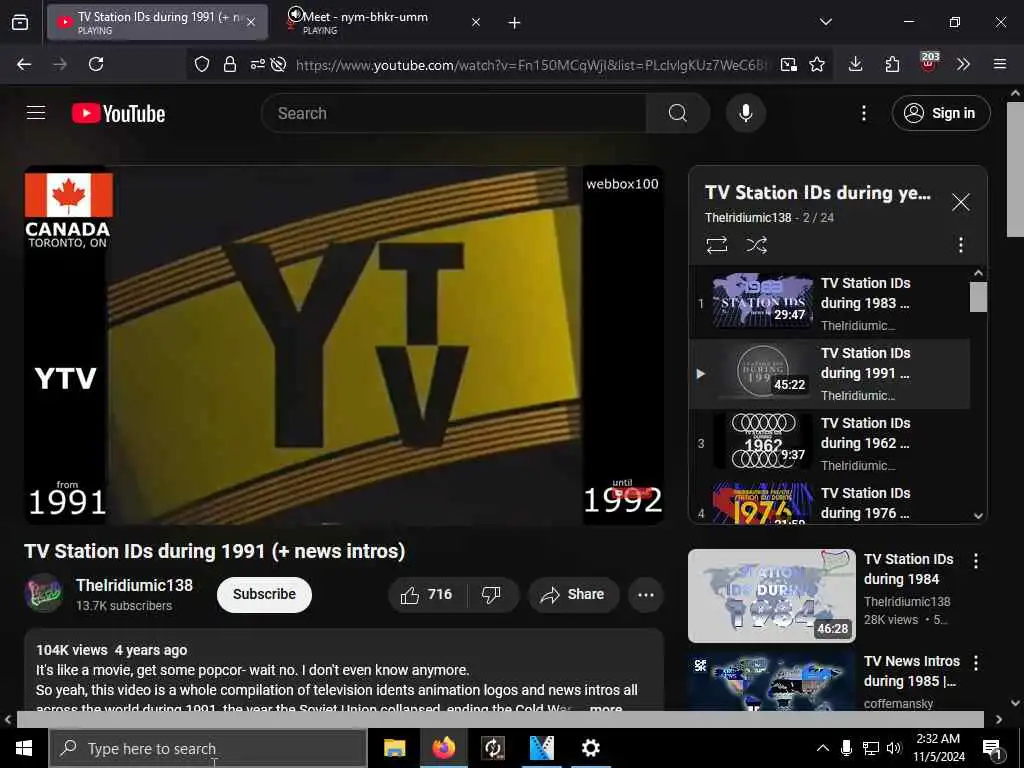Go back with the browser back arrow
1024x768 pixels.
click(x=24, y=64)
